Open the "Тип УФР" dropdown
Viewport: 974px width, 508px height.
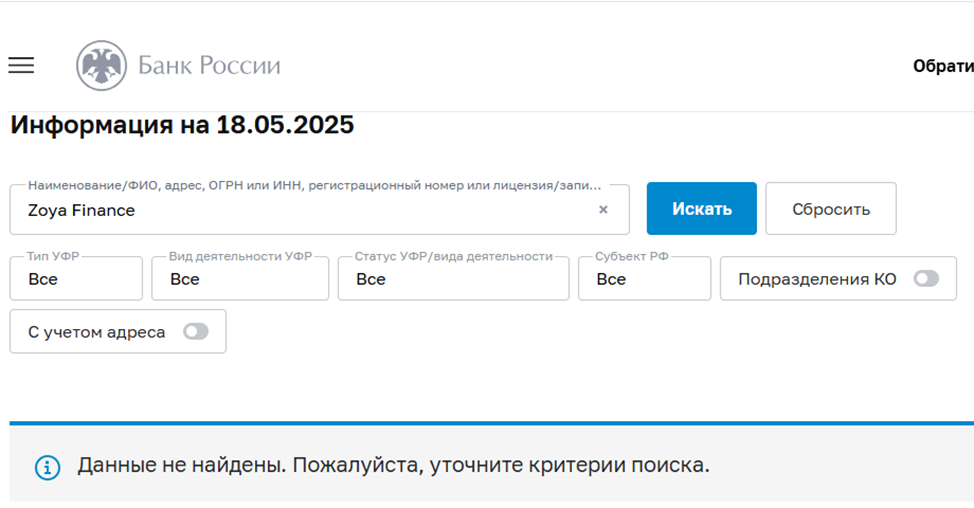[x=76, y=279]
